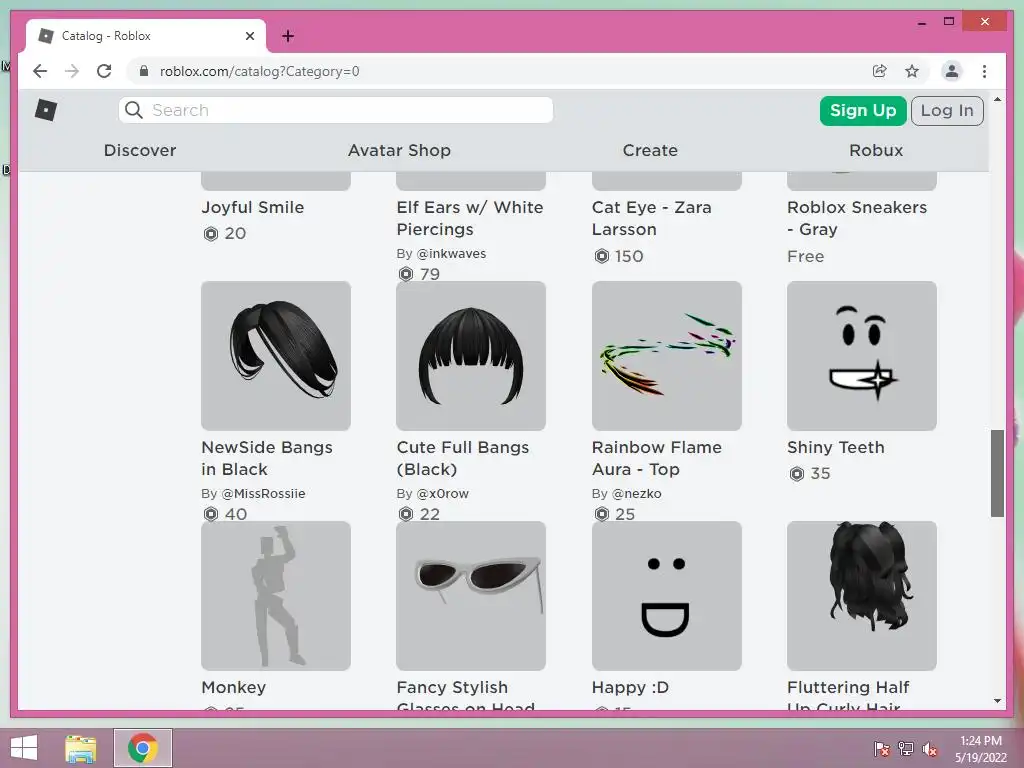This screenshot has width=1024, height=768.
Task: Open Chrome's three-dot menu
Action: coord(984,71)
